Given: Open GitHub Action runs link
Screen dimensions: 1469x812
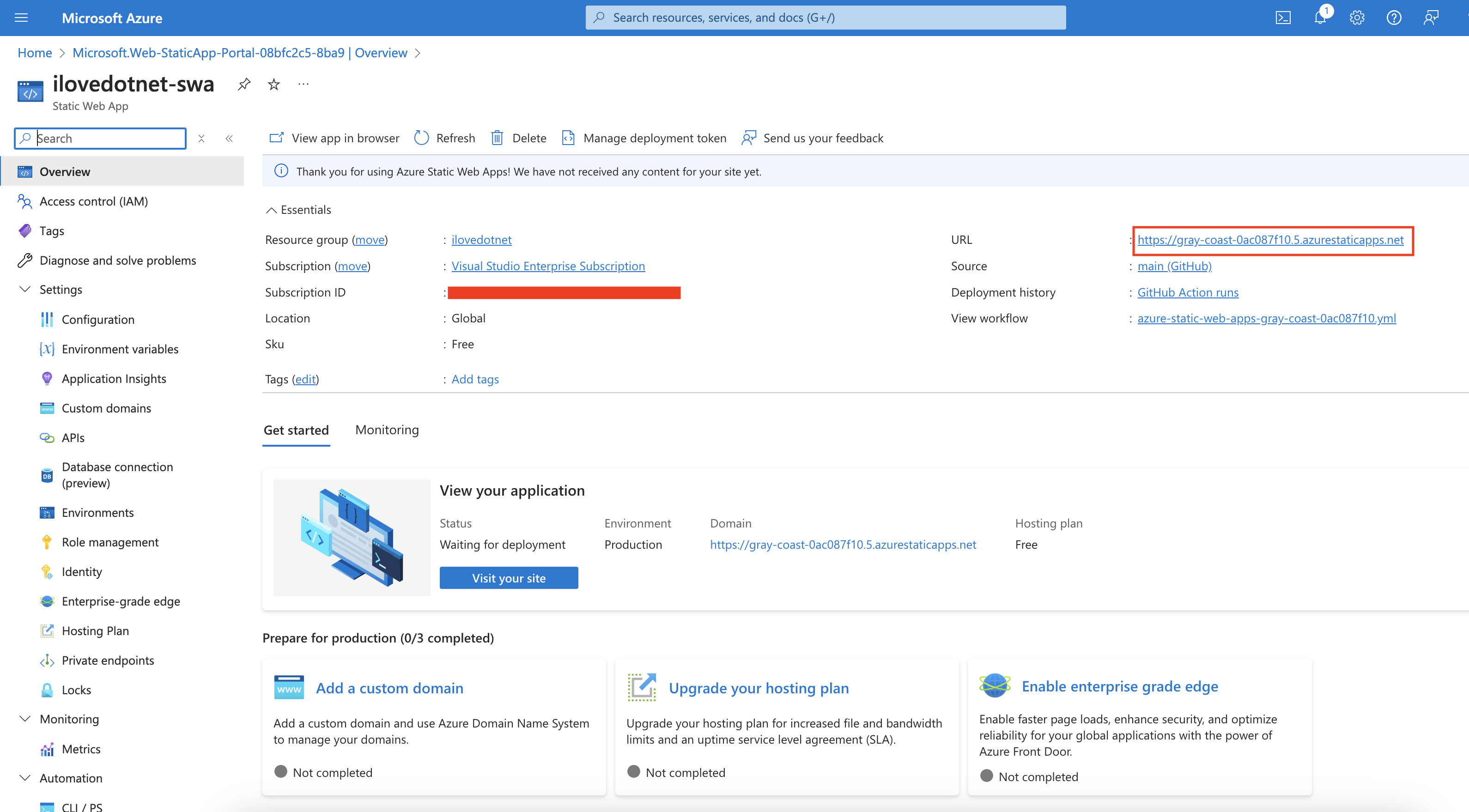Looking at the screenshot, I should (x=1188, y=292).
